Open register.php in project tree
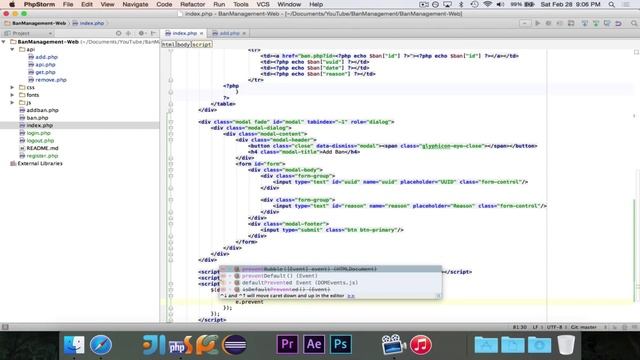This screenshot has width=640, height=360. click(x=39, y=156)
